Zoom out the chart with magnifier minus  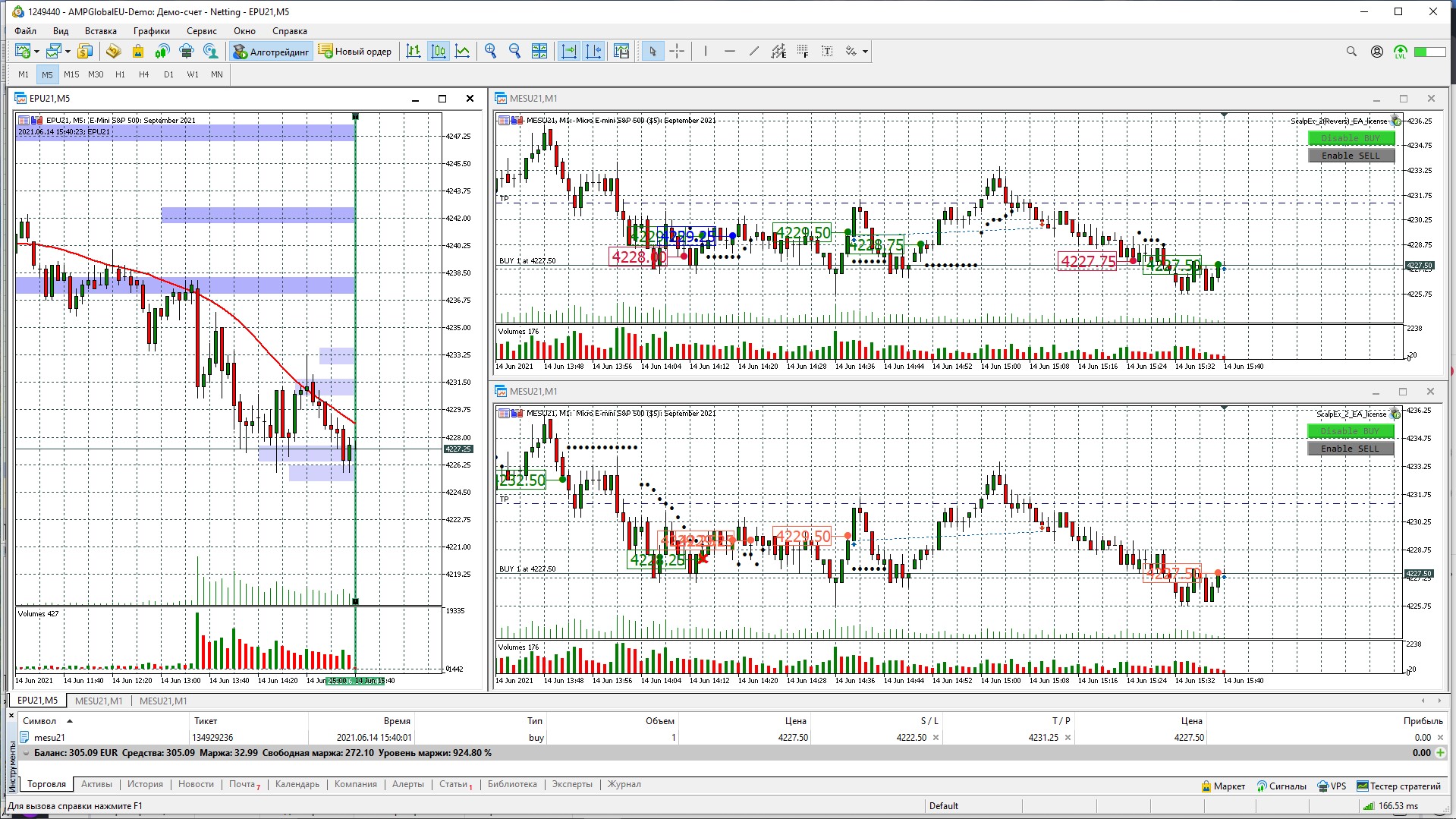click(x=515, y=52)
